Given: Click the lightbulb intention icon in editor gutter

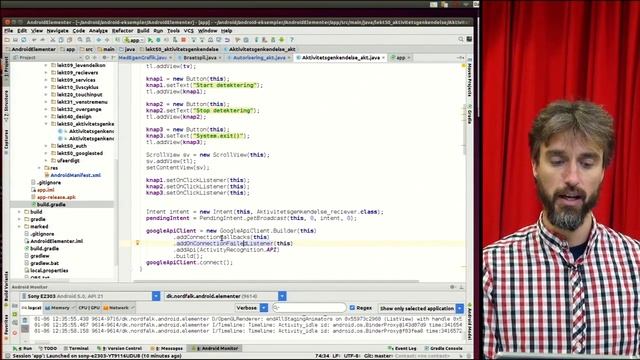Looking at the screenshot, I should (138, 243).
